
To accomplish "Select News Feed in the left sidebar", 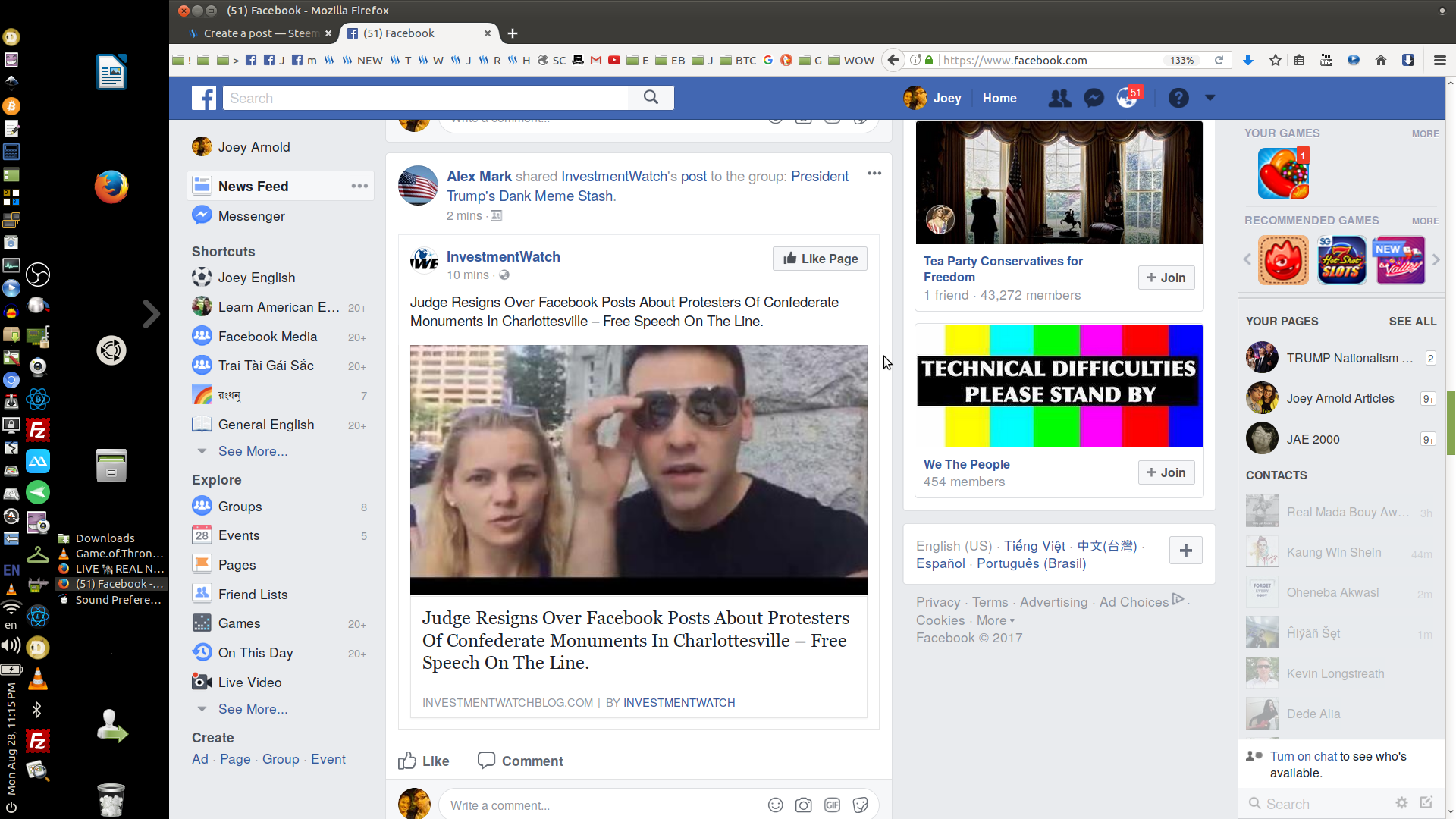I will (253, 186).
